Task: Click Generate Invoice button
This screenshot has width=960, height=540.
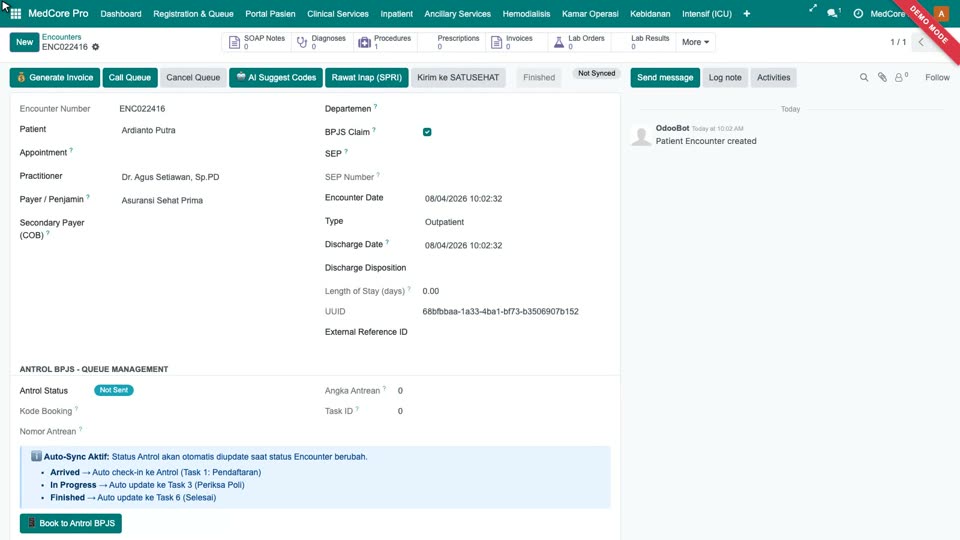Action: (x=54, y=77)
